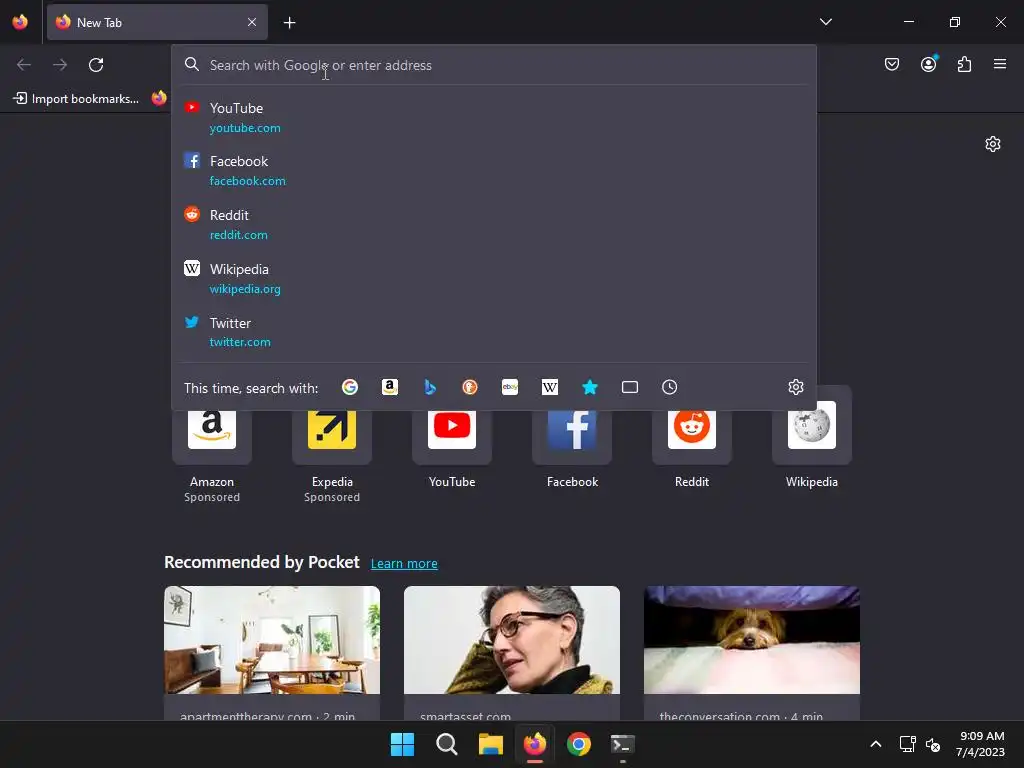Search with DuckDuckGo one-off engine icon
The image size is (1024, 768).
coord(470,387)
